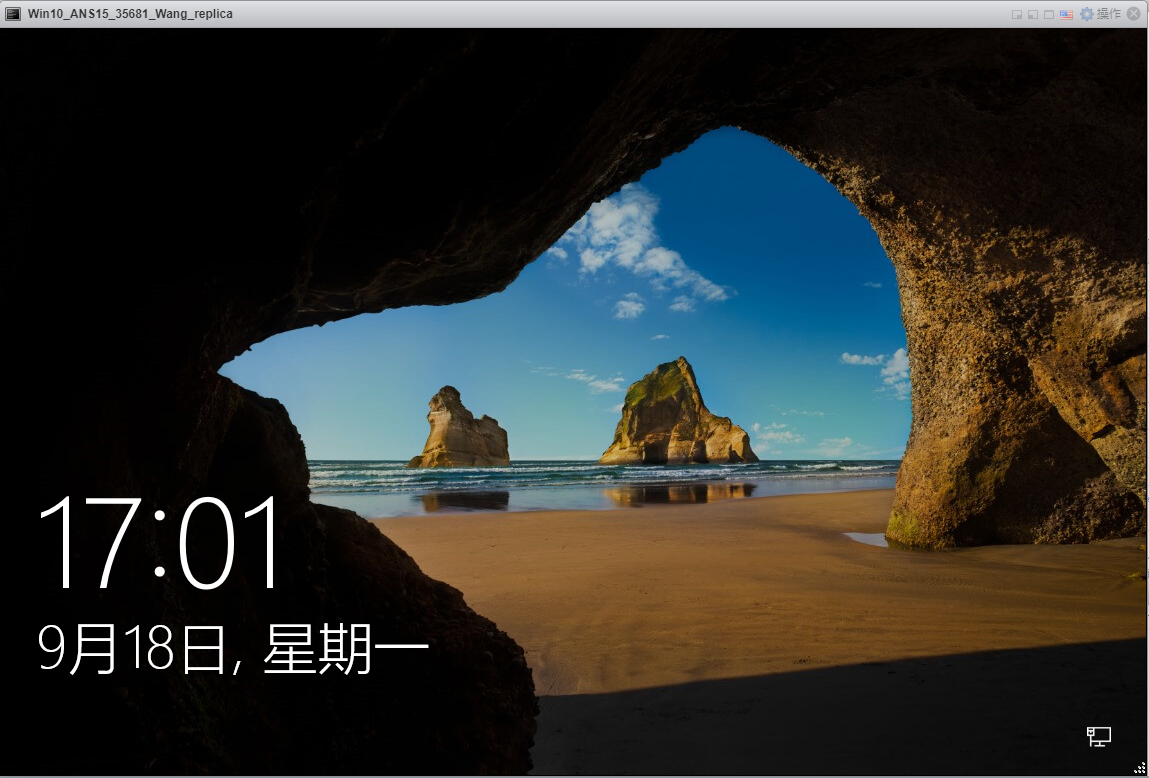Viewport: 1149px width, 778px height.
Task: Click the 17:01 lock screen clock
Action: click(x=160, y=543)
